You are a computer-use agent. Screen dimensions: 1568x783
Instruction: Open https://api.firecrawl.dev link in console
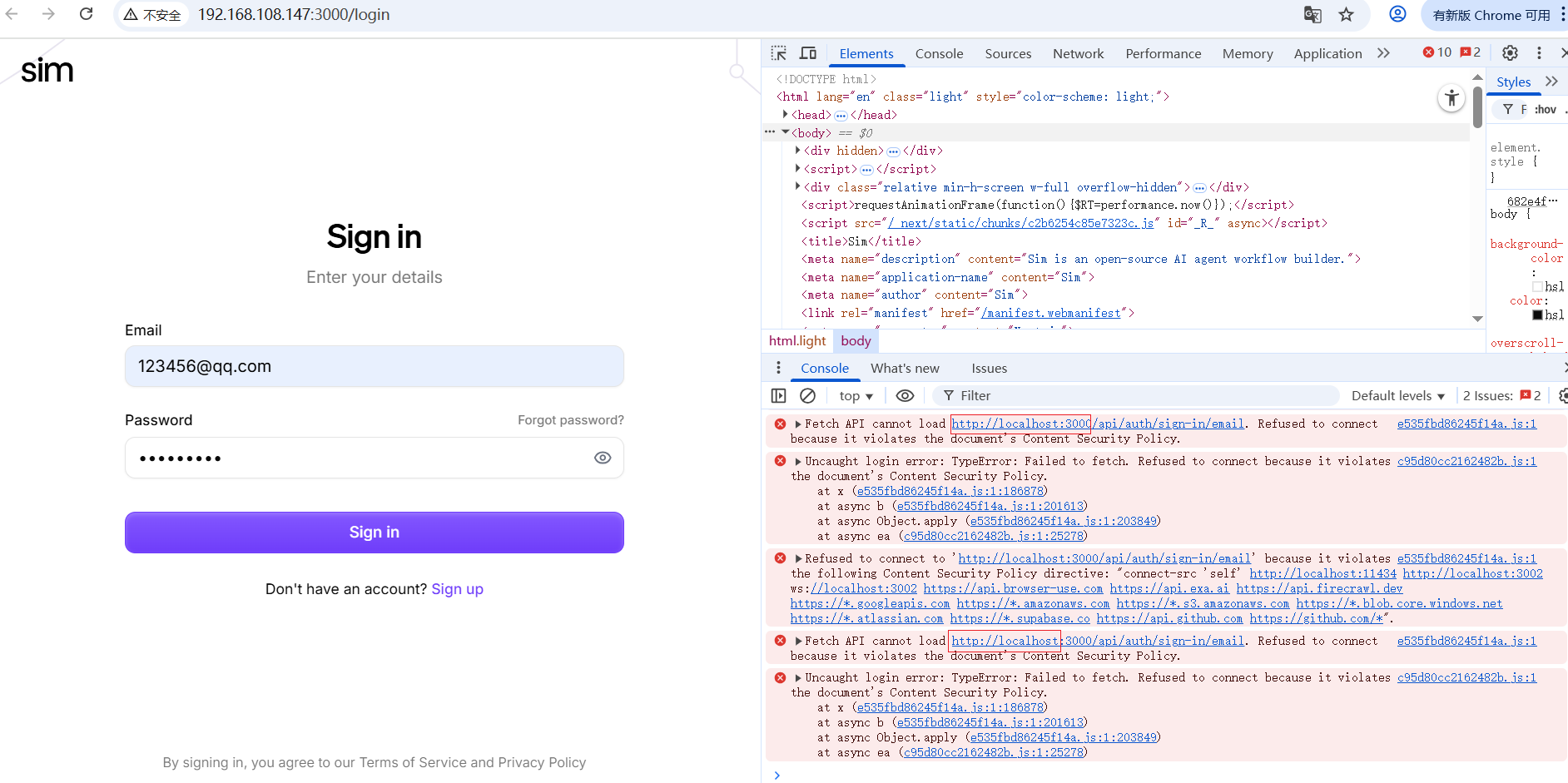click(1319, 588)
